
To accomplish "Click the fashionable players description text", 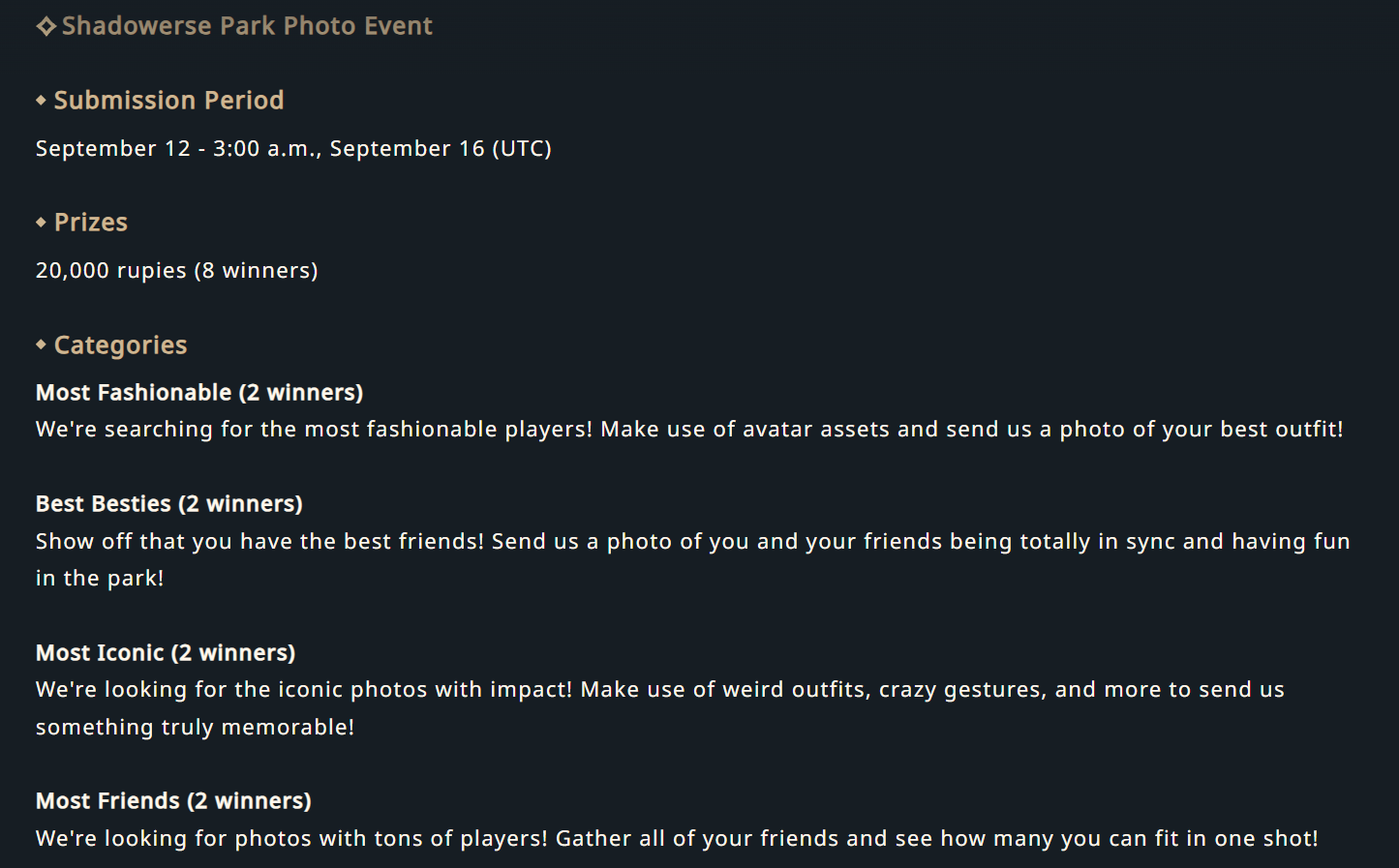I will [689, 429].
